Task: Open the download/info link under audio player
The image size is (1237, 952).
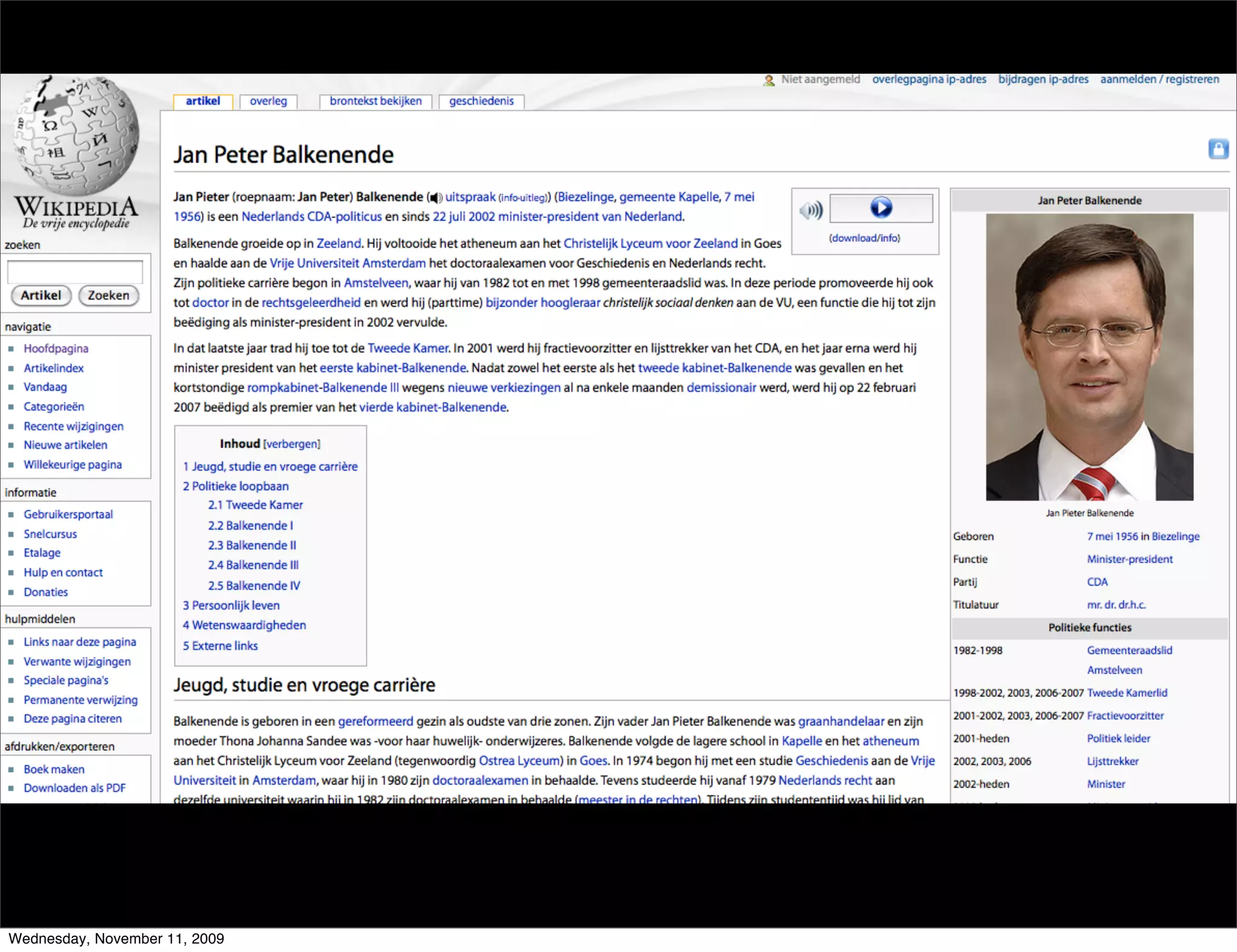Action: click(864, 238)
